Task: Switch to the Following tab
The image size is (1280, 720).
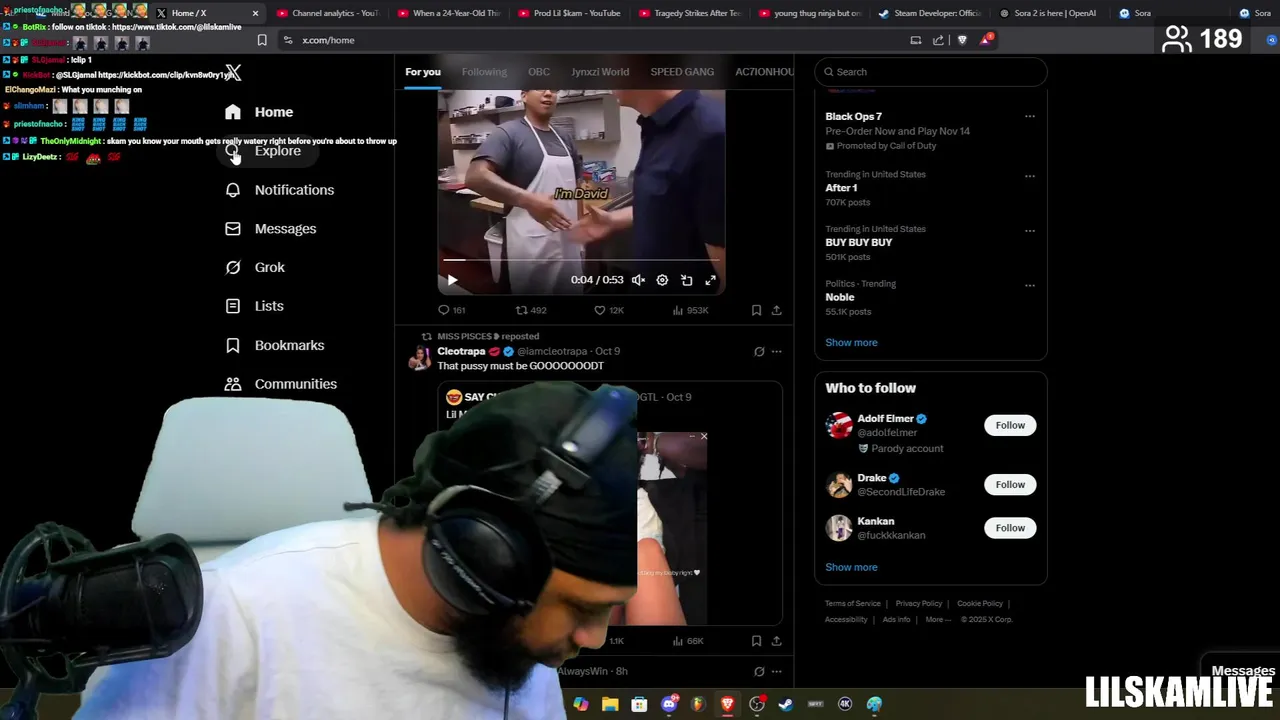Action: point(484,72)
